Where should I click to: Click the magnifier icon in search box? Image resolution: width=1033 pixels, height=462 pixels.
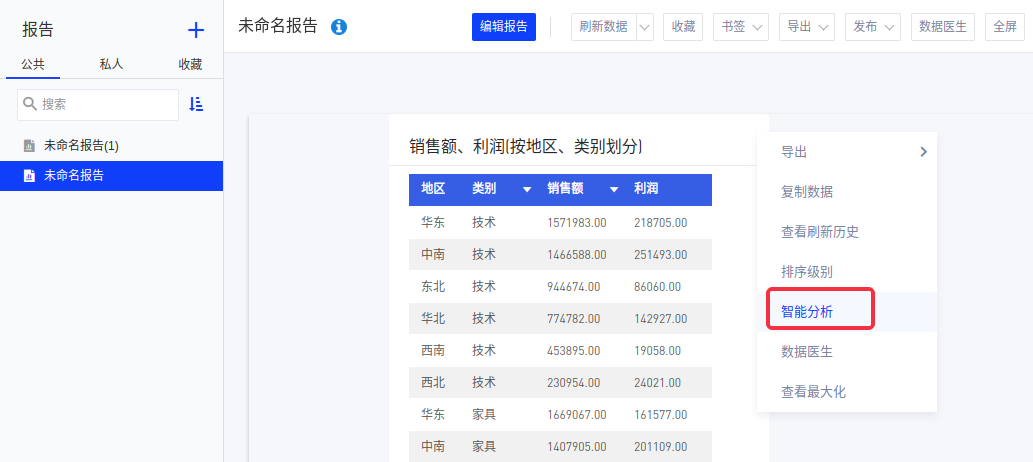click(30, 104)
